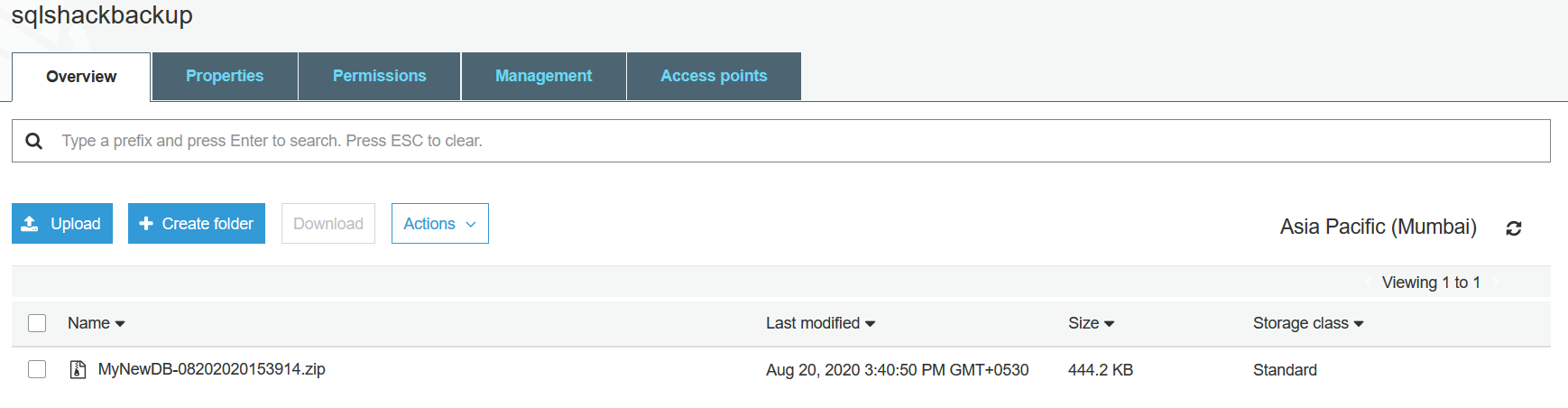Screen dimensions: 1568x408
Task: Open MyNewDB-08202020153914.zip file link
Action: click(x=211, y=369)
